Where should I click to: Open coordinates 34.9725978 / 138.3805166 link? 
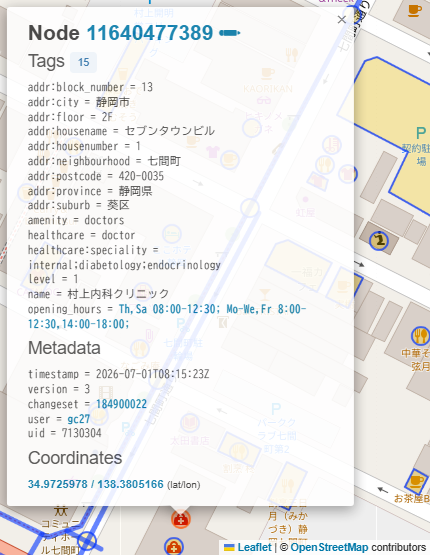(x=96, y=484)
